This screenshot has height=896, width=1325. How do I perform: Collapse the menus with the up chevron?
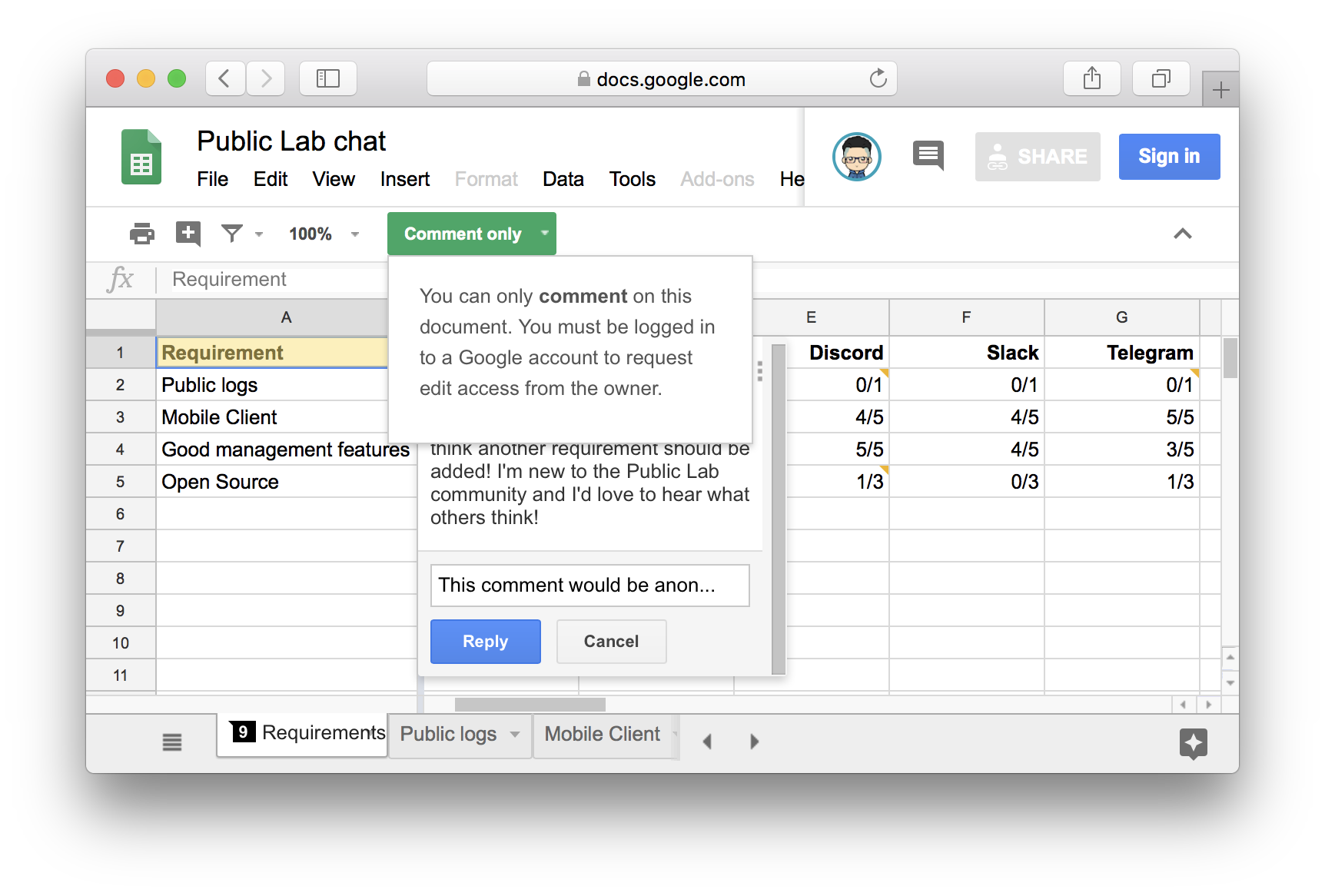(1183, 234)
